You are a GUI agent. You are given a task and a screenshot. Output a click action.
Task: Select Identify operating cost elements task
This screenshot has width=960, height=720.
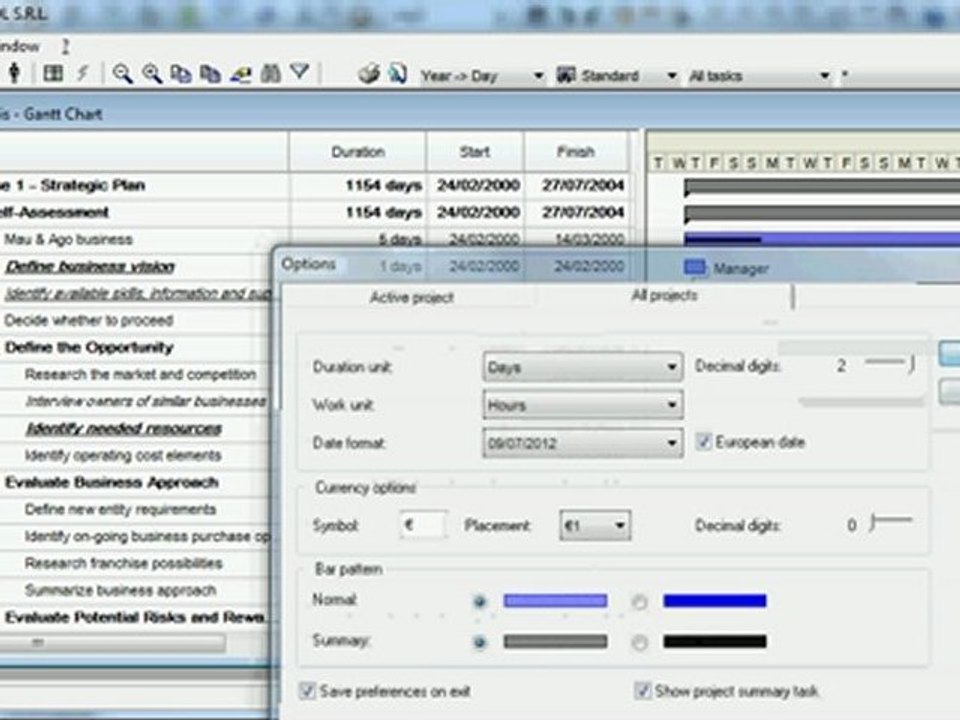click(x=122, y=455)
